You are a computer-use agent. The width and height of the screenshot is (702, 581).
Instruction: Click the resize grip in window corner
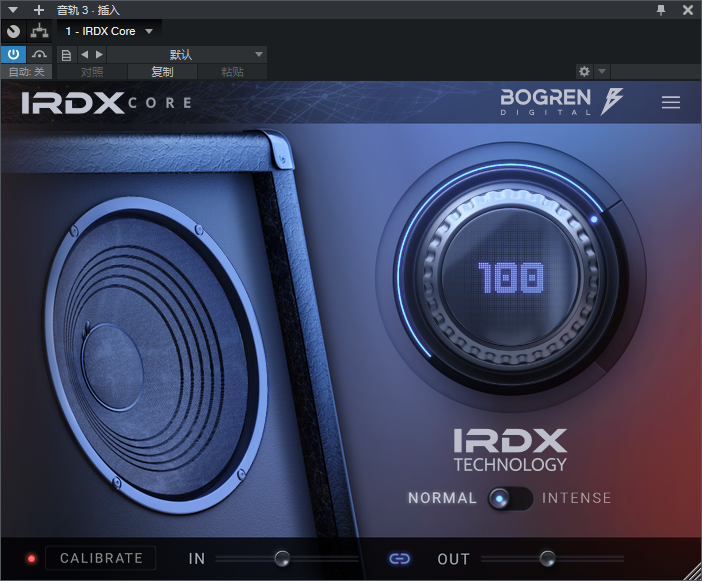point(692,572)
